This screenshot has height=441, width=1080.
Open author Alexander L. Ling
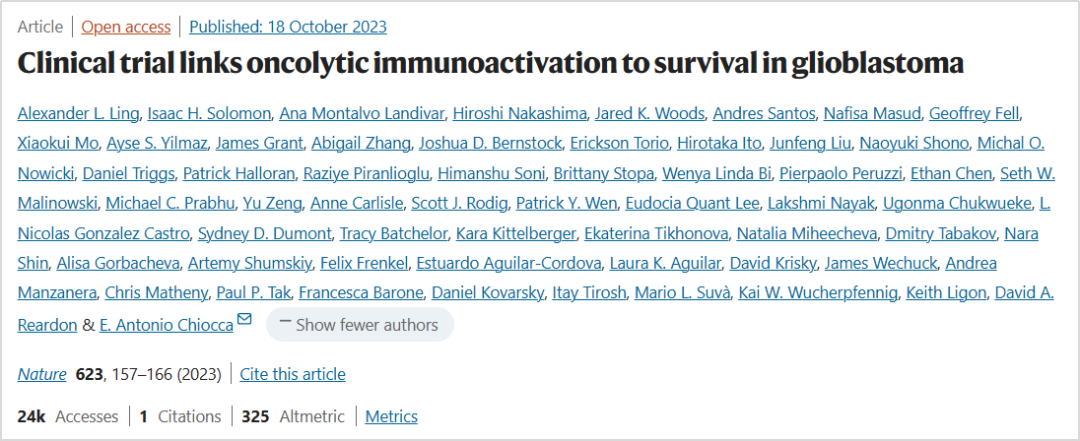coord(78,113)
